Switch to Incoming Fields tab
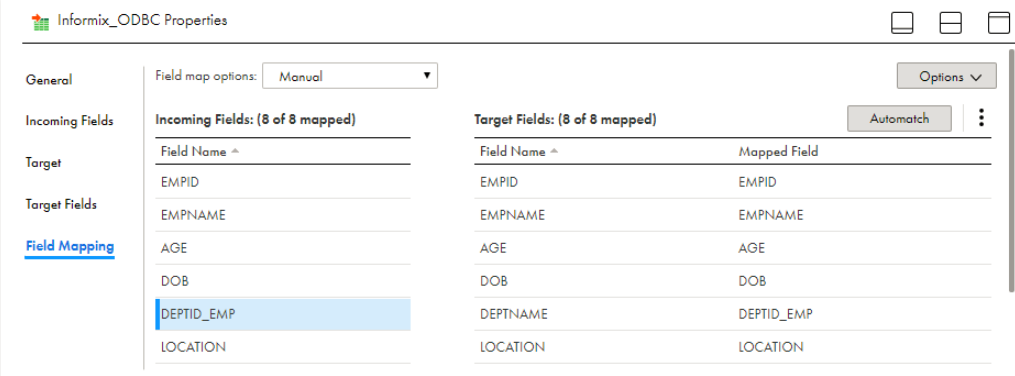The image size is (1015, 376). tap(69, 121)
